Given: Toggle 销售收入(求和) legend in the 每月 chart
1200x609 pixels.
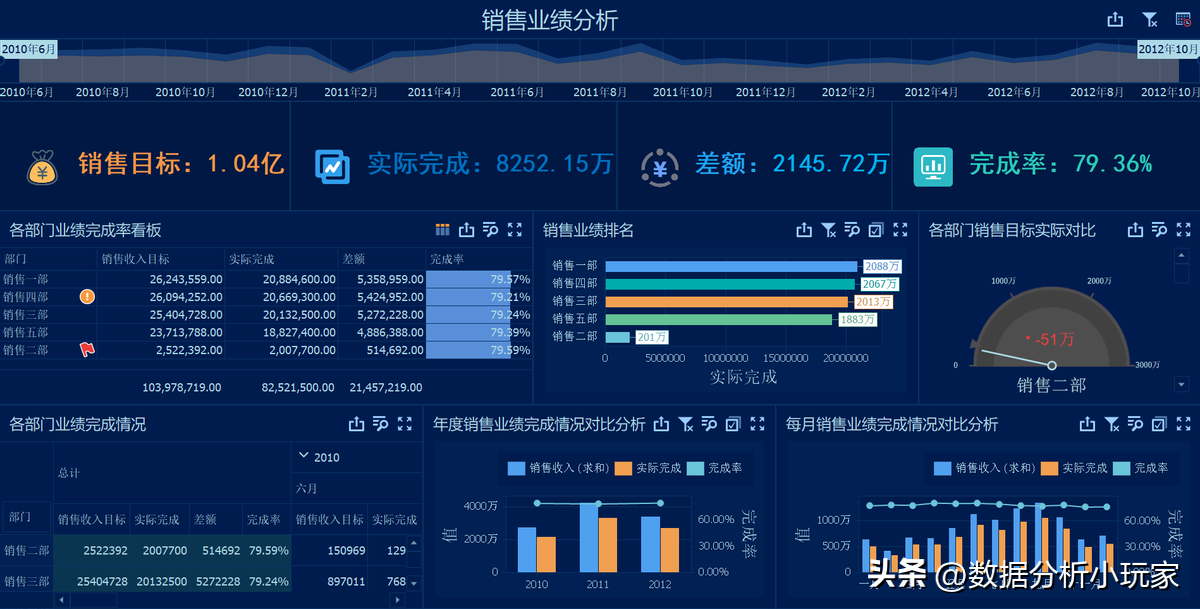Looking at the screenshot, I should 982,468.
